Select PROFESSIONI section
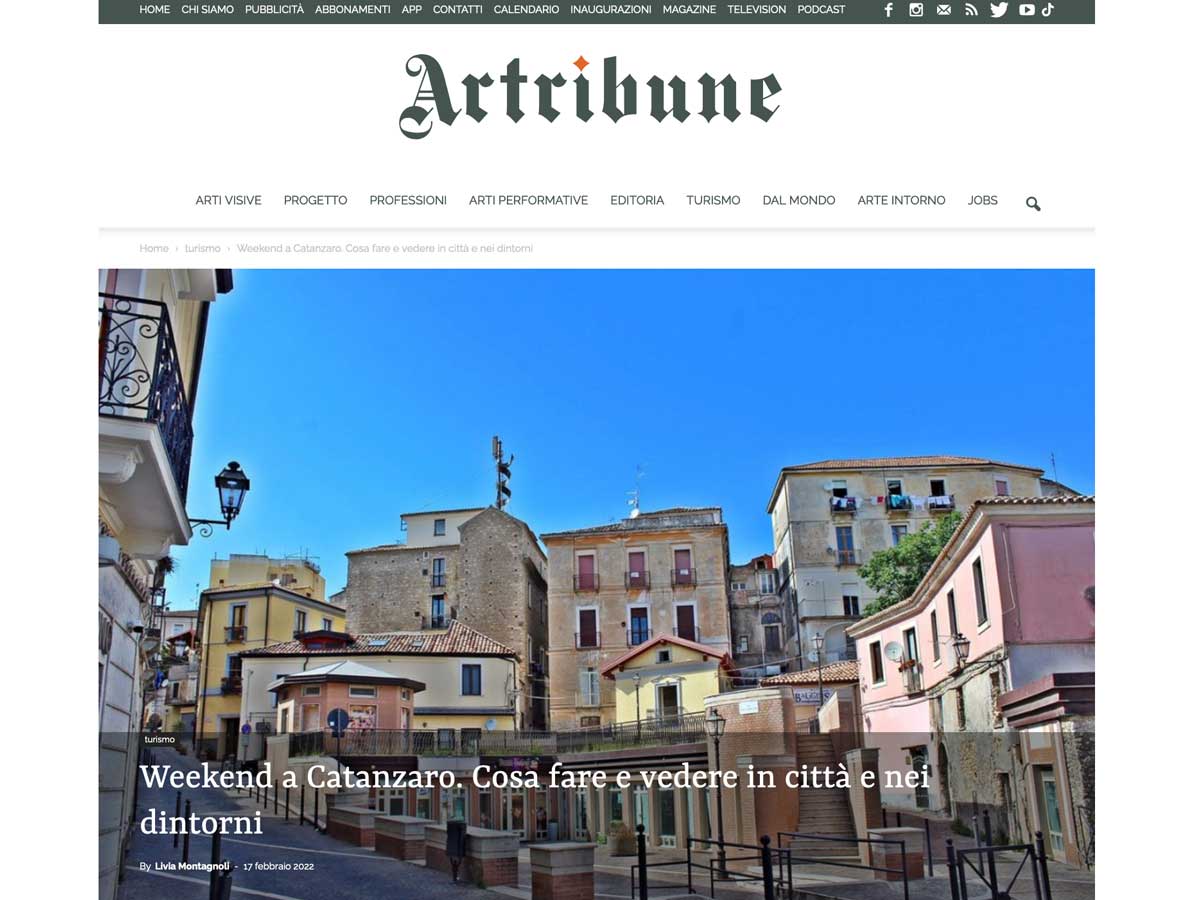The width and height of the screenshot is (1200, 900). point(408,201)
